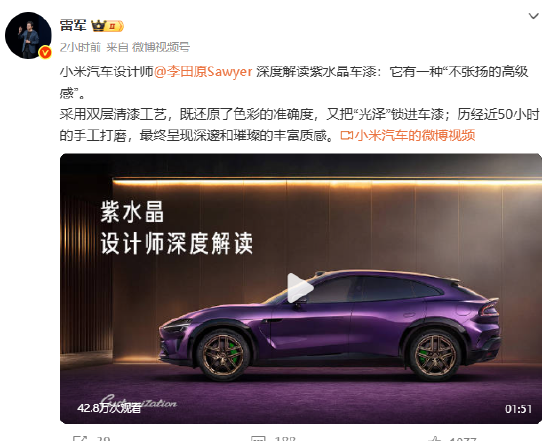Open the 雷军 username link
The image size is (550, 441).
tap(73, 26)
